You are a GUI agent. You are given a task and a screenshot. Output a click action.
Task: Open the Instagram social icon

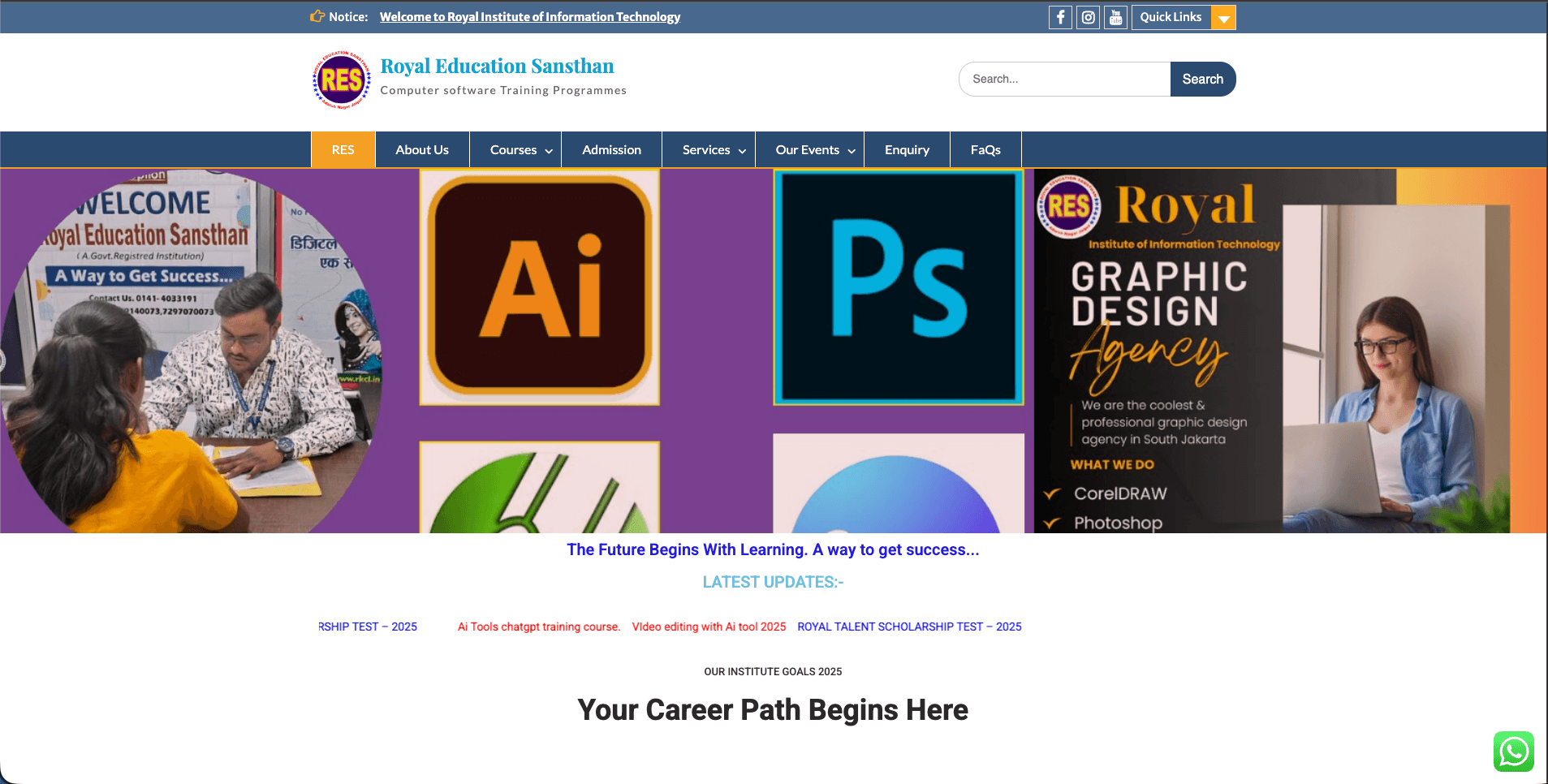click(x=1088, y=17)
